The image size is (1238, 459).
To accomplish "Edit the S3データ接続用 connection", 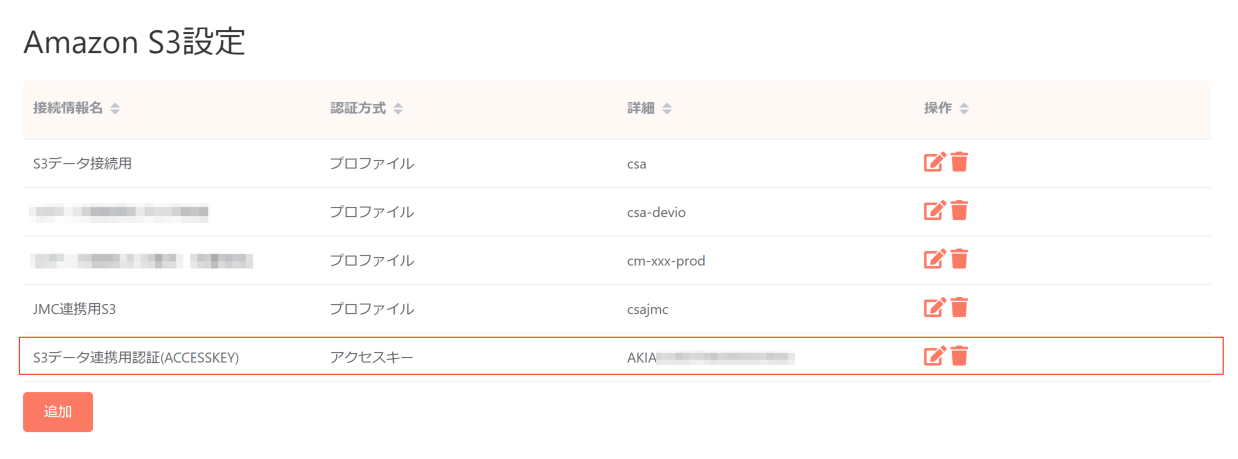I will coord(934,162).
